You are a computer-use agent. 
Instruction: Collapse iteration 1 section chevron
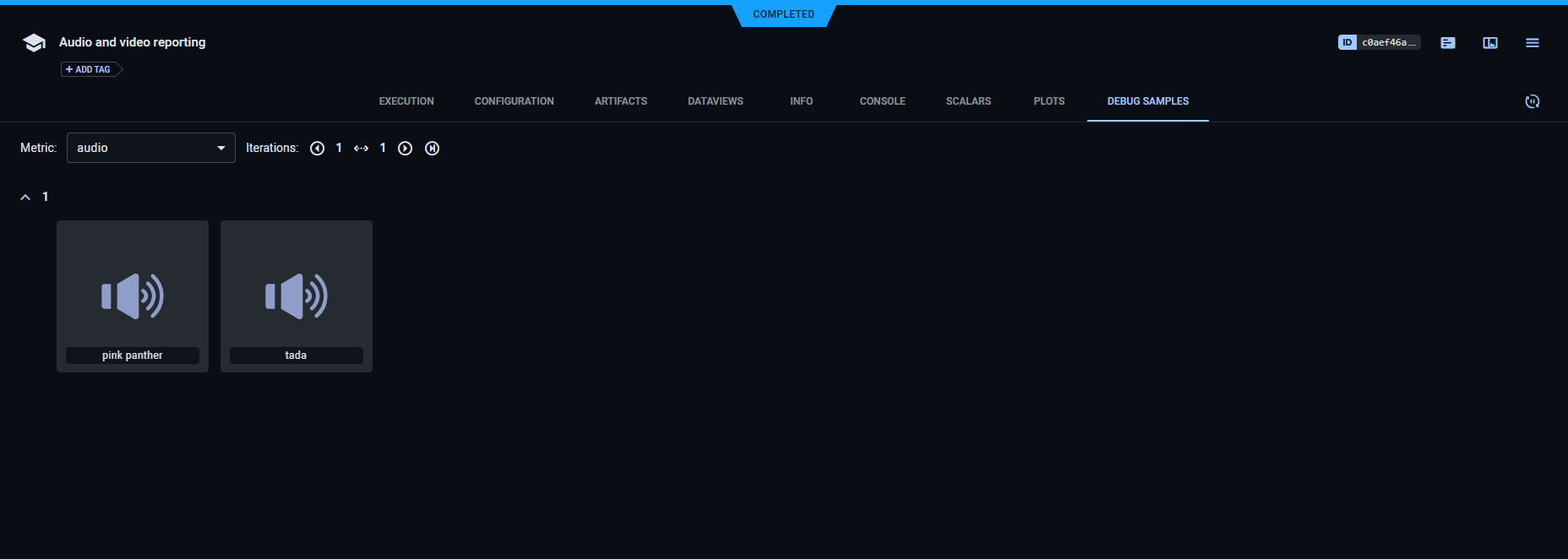coord(25,198)
